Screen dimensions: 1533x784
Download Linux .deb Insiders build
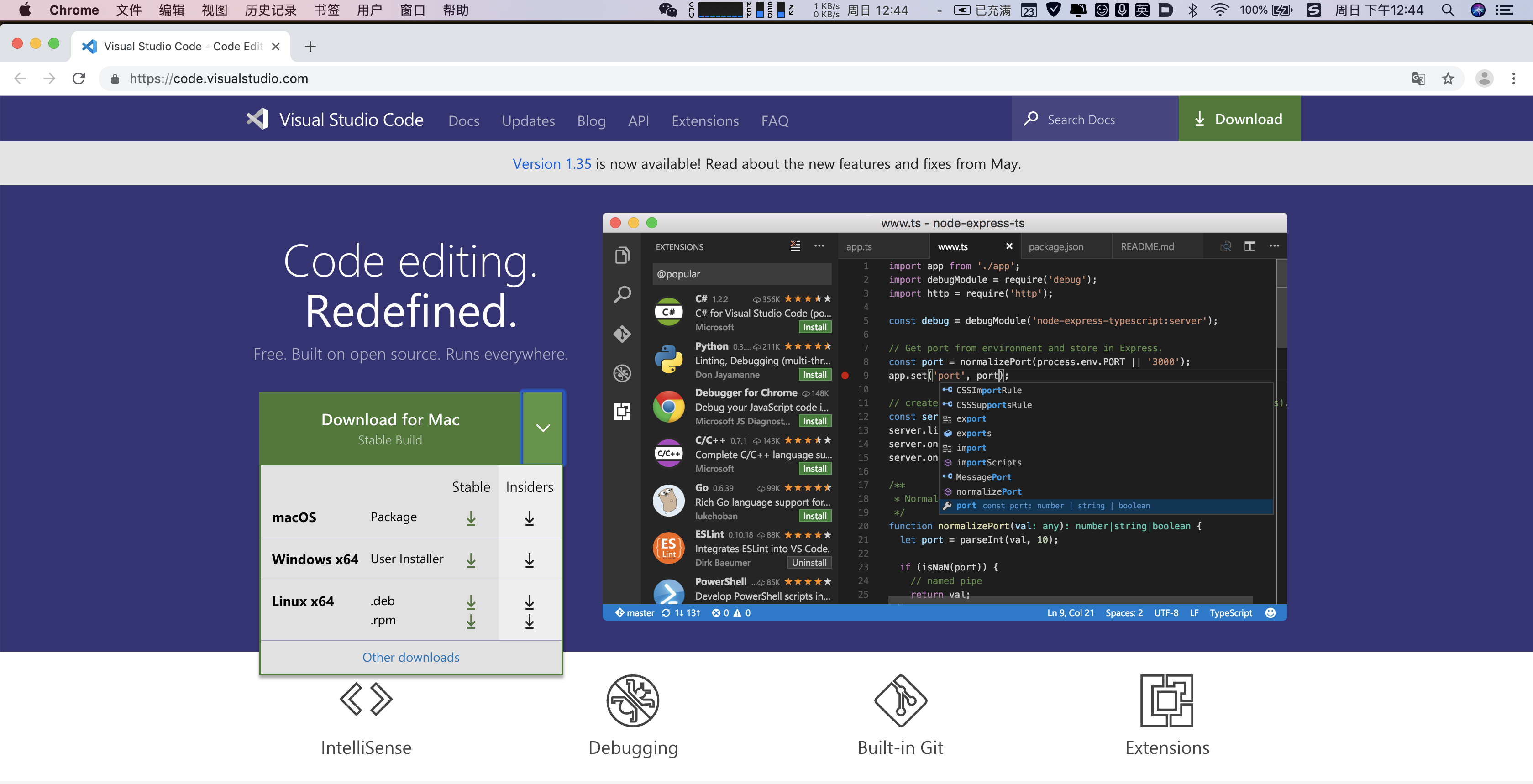(x=529, y=602)
